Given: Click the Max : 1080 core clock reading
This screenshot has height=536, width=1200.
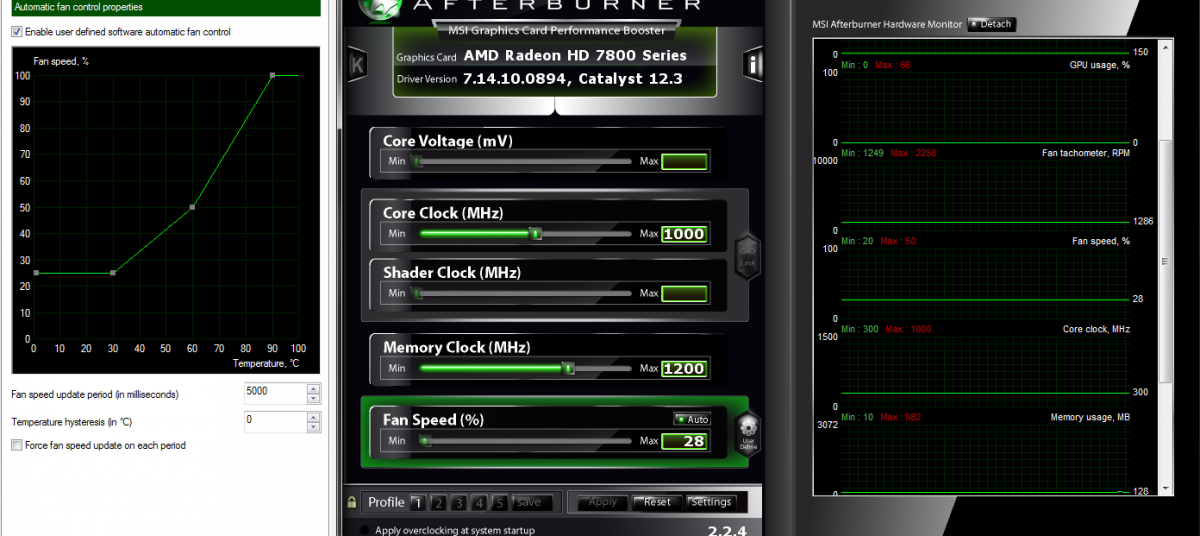Looking at the screenshot, I should tap(908, 329).
